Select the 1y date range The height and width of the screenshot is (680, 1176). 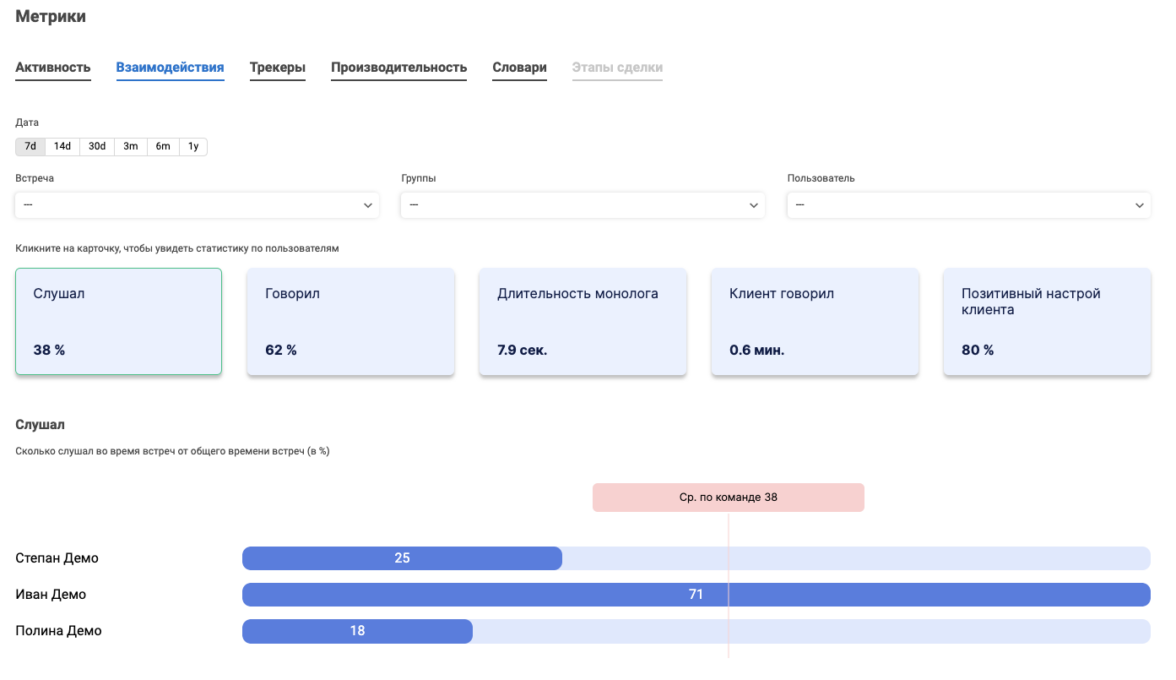(193, 146)
